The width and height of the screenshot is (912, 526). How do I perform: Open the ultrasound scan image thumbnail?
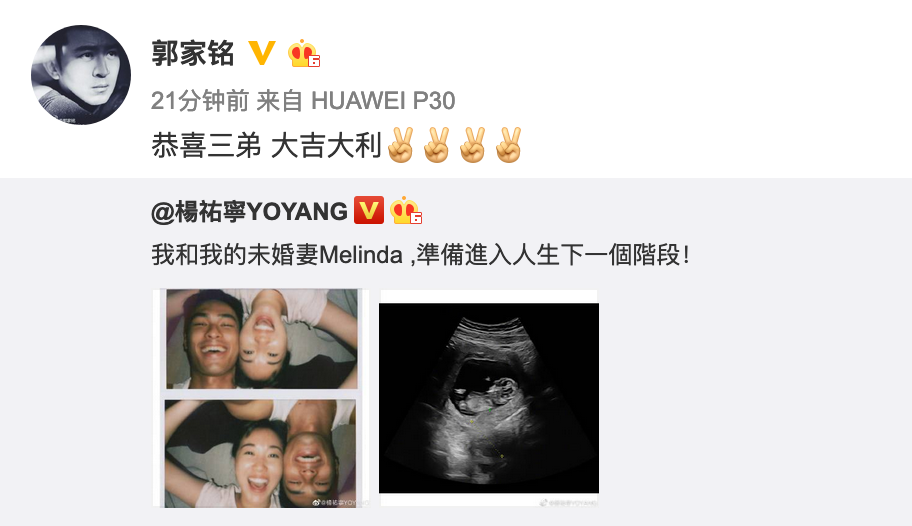[x=489, y=398]
